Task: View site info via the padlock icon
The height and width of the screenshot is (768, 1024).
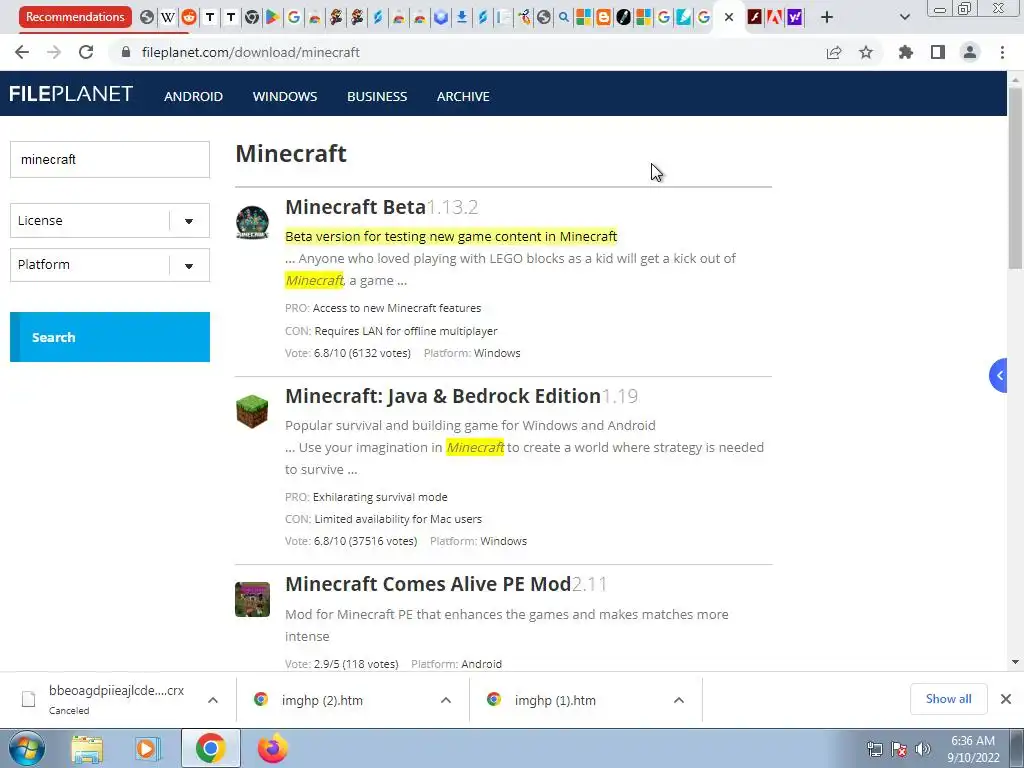Action: coord(126,52)
